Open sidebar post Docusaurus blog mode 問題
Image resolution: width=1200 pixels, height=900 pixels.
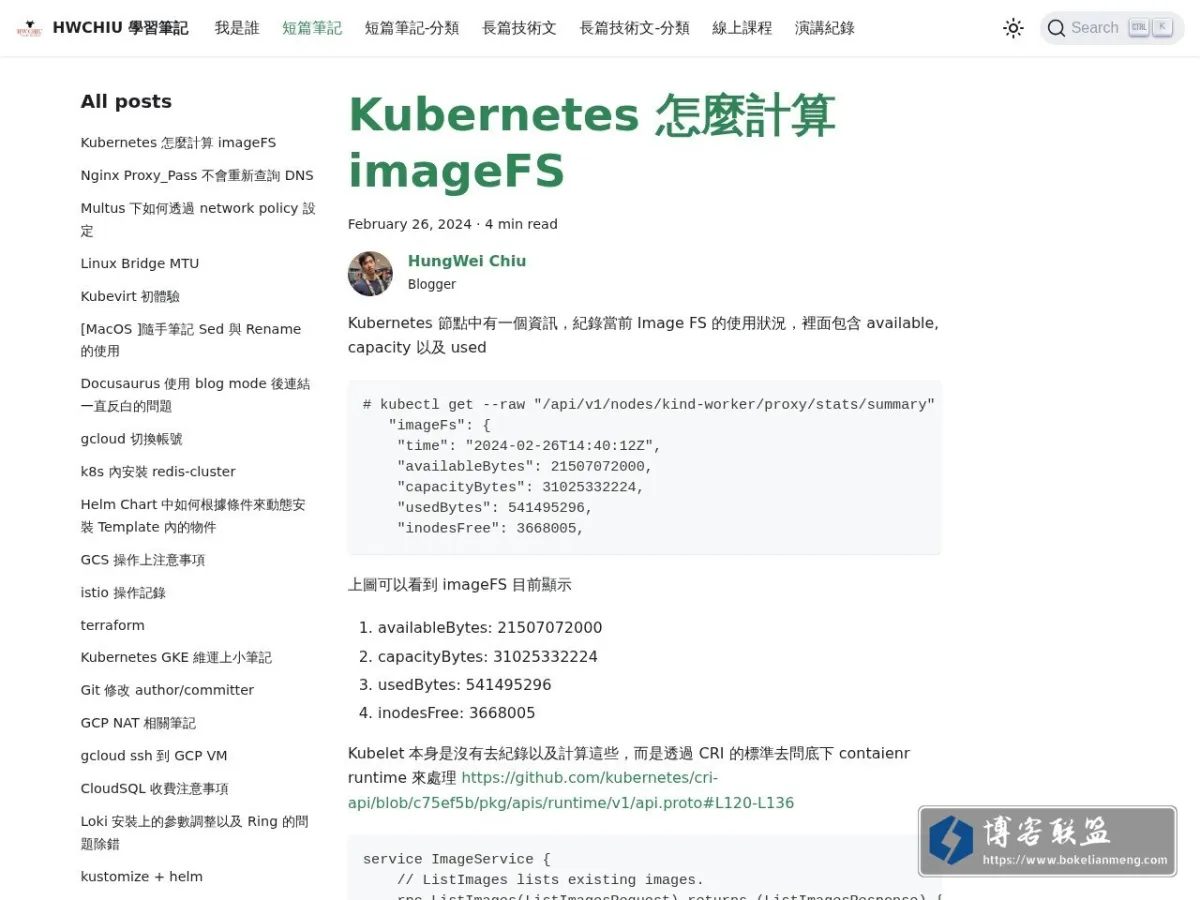(195, 395)
